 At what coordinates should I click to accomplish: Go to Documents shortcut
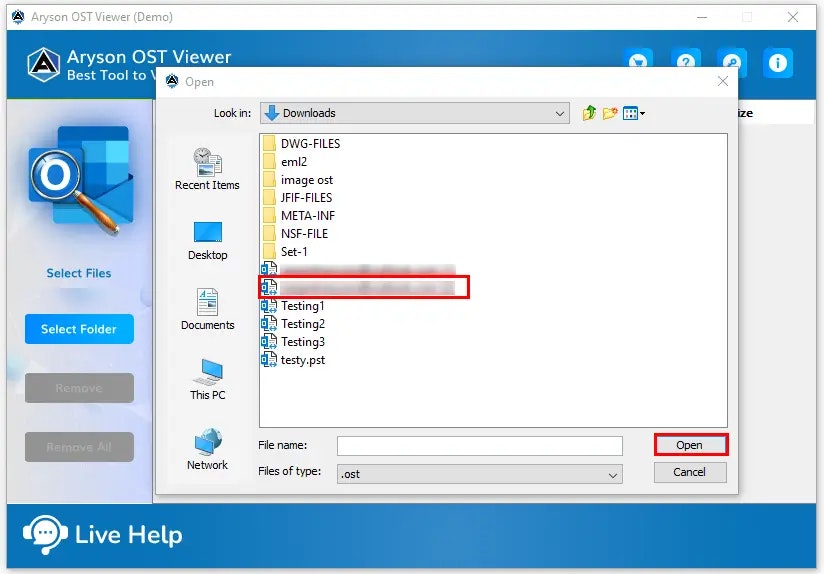pos(208,310)
